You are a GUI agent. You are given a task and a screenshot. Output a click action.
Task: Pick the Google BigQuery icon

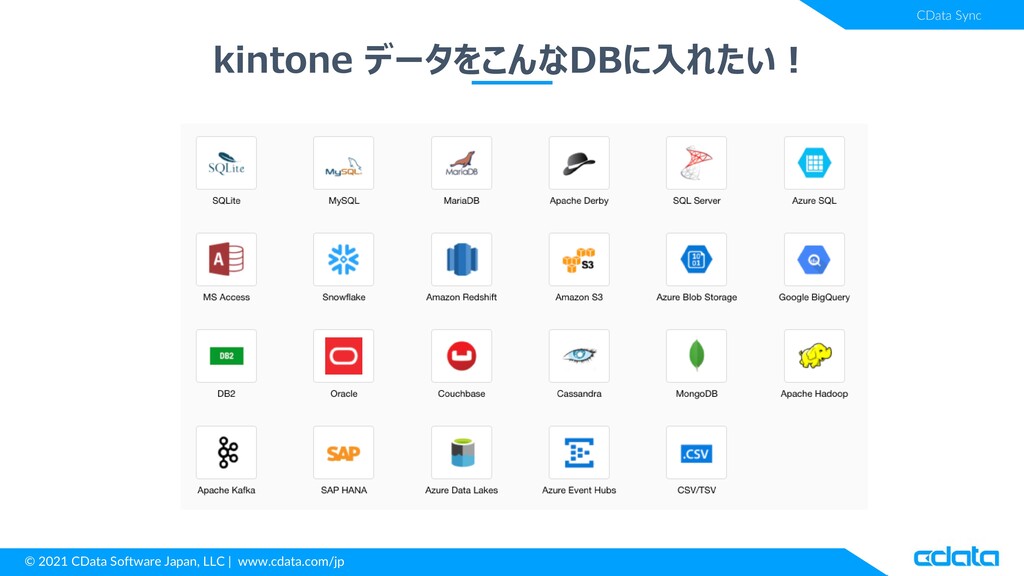pyautogui.click(x=814, y=259)
